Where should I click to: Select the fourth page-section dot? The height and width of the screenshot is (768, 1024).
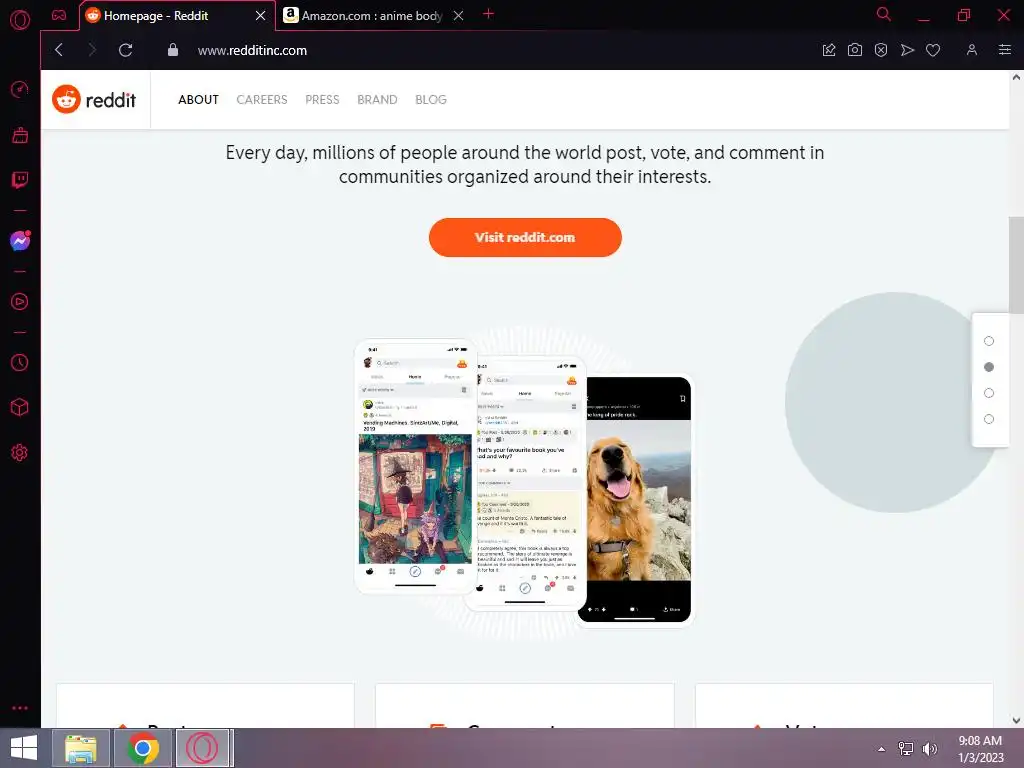click(989, 419)
